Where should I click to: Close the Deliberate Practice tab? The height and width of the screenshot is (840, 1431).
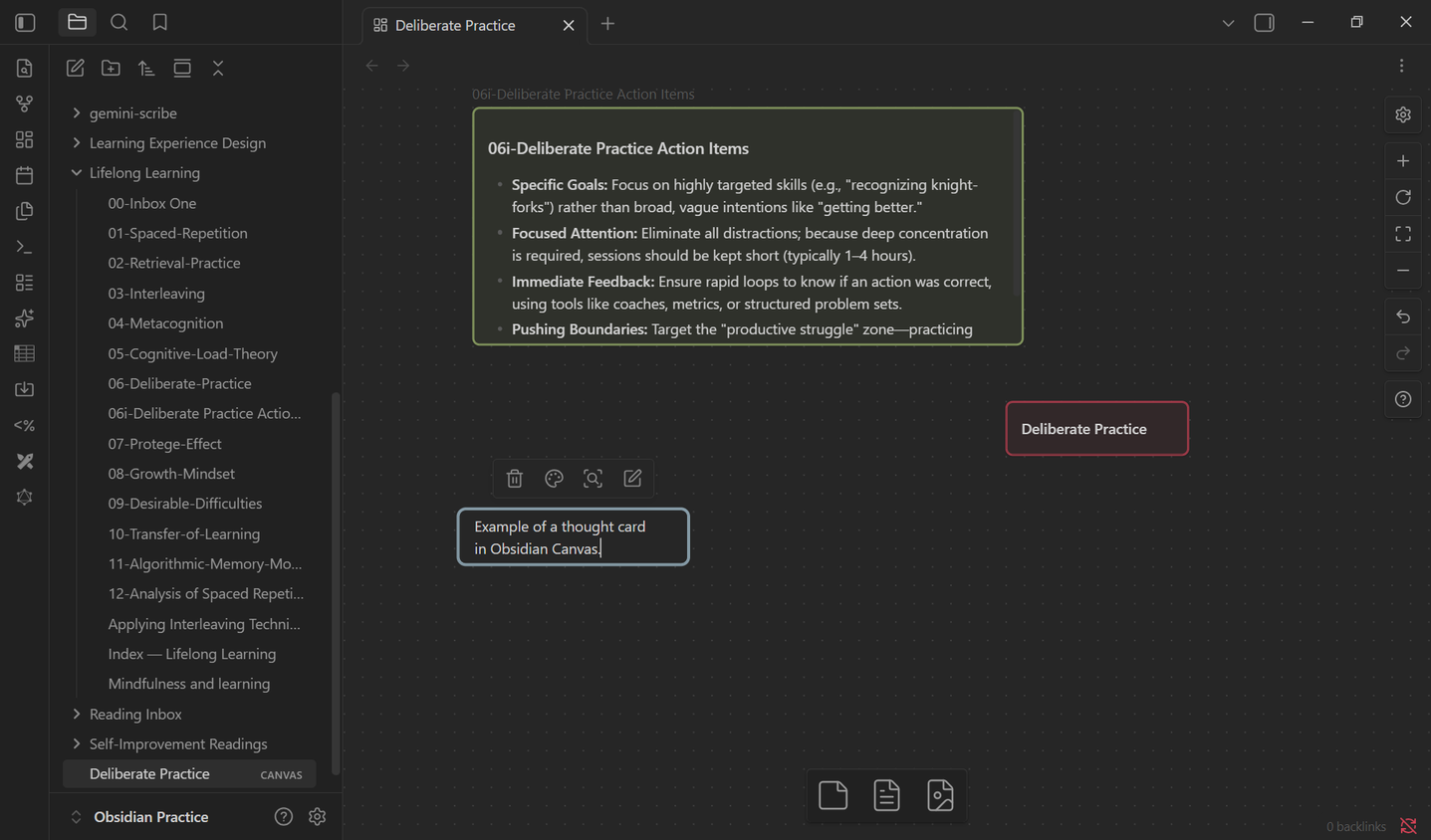tap(569, 26)
